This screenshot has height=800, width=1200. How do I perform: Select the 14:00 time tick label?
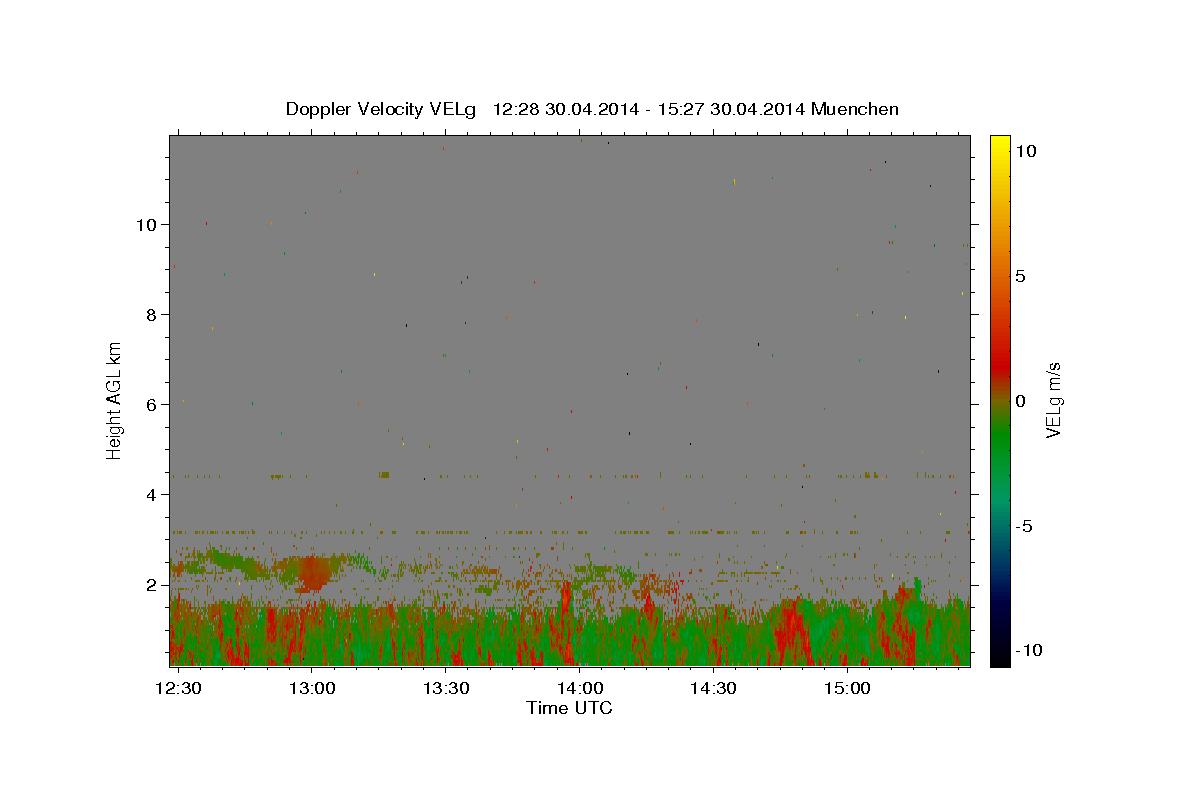point(579,689)
